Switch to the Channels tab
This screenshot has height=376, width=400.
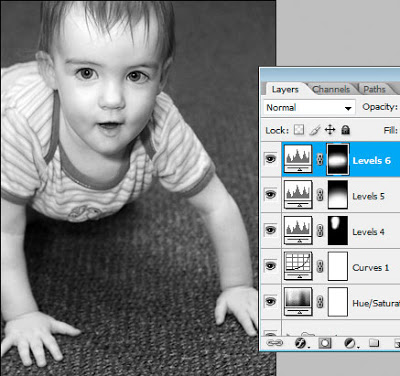(331, 89)
